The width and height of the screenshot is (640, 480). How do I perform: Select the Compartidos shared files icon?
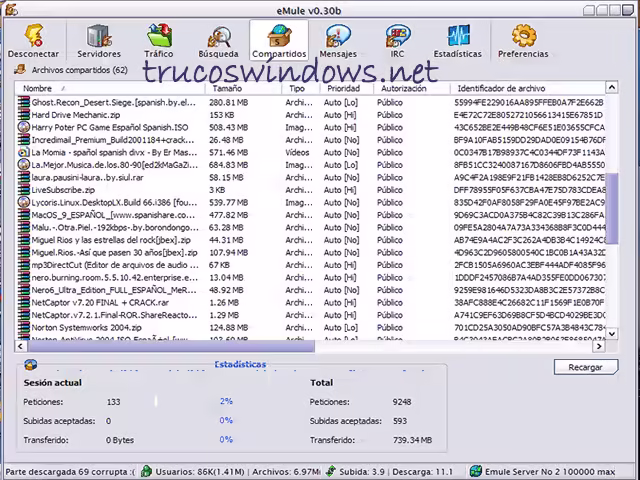coord(279,36)
